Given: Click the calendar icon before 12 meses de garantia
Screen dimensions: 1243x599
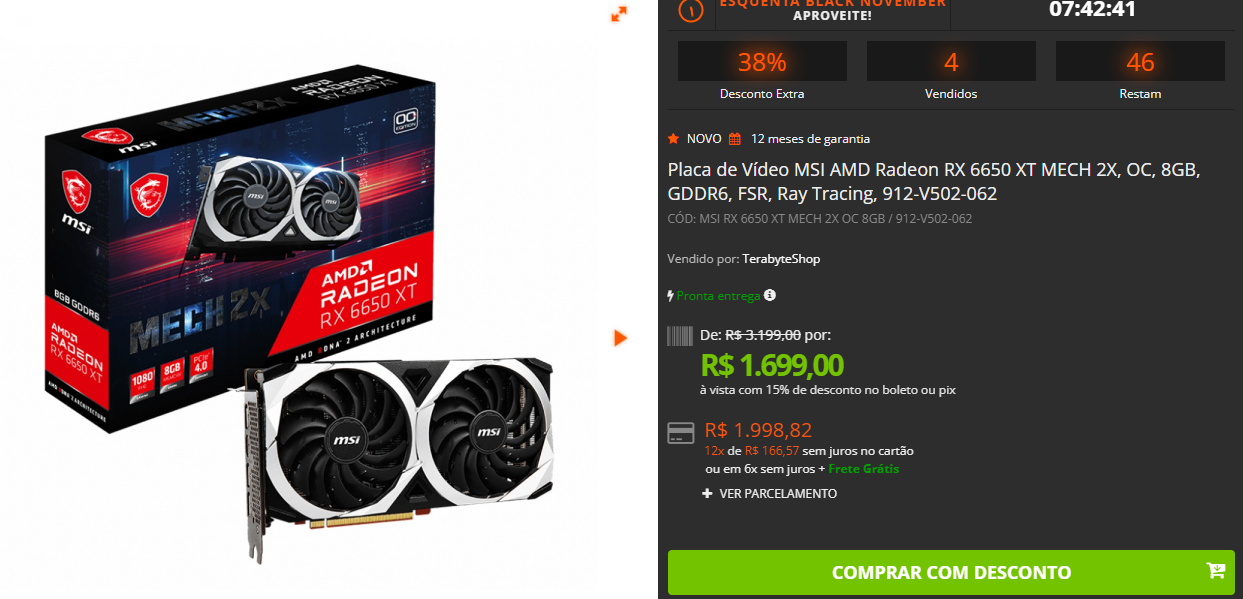Looking at the screenshot, I should click(735, 139).
